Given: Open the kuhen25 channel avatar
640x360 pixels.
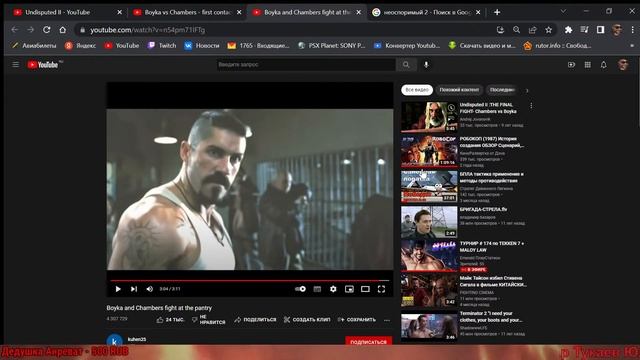Looking at the screenshot, I should coord(115,340).
